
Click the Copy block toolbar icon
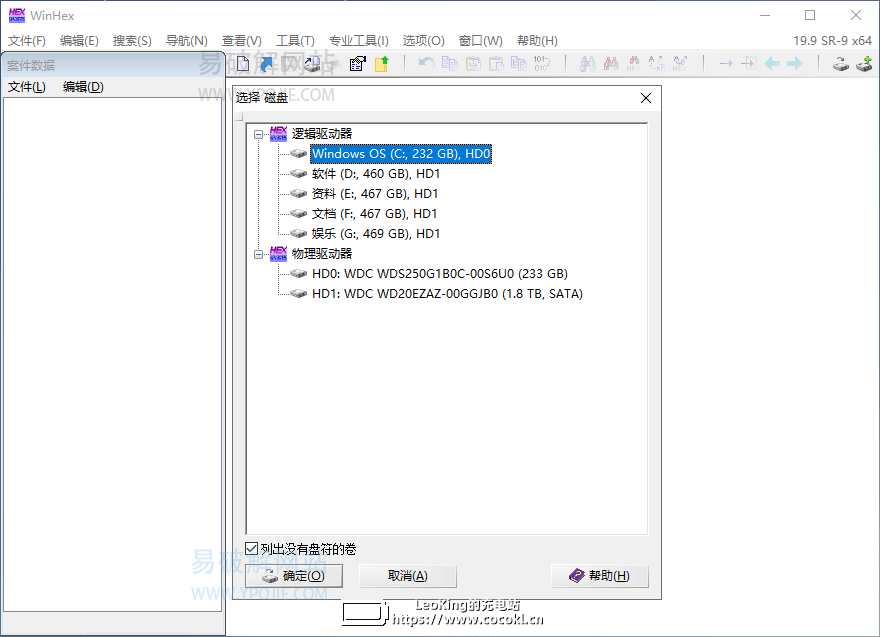450,63
